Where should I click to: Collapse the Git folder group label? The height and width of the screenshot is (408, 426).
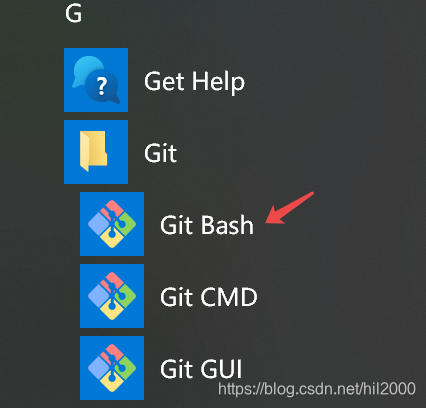click(x=160, y=153)
